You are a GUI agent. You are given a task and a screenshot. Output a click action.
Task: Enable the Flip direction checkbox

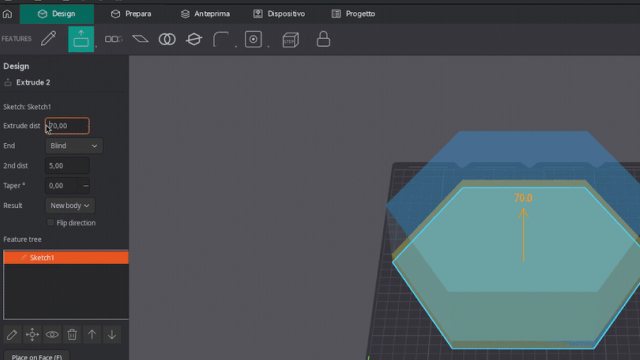click(51, 223)
